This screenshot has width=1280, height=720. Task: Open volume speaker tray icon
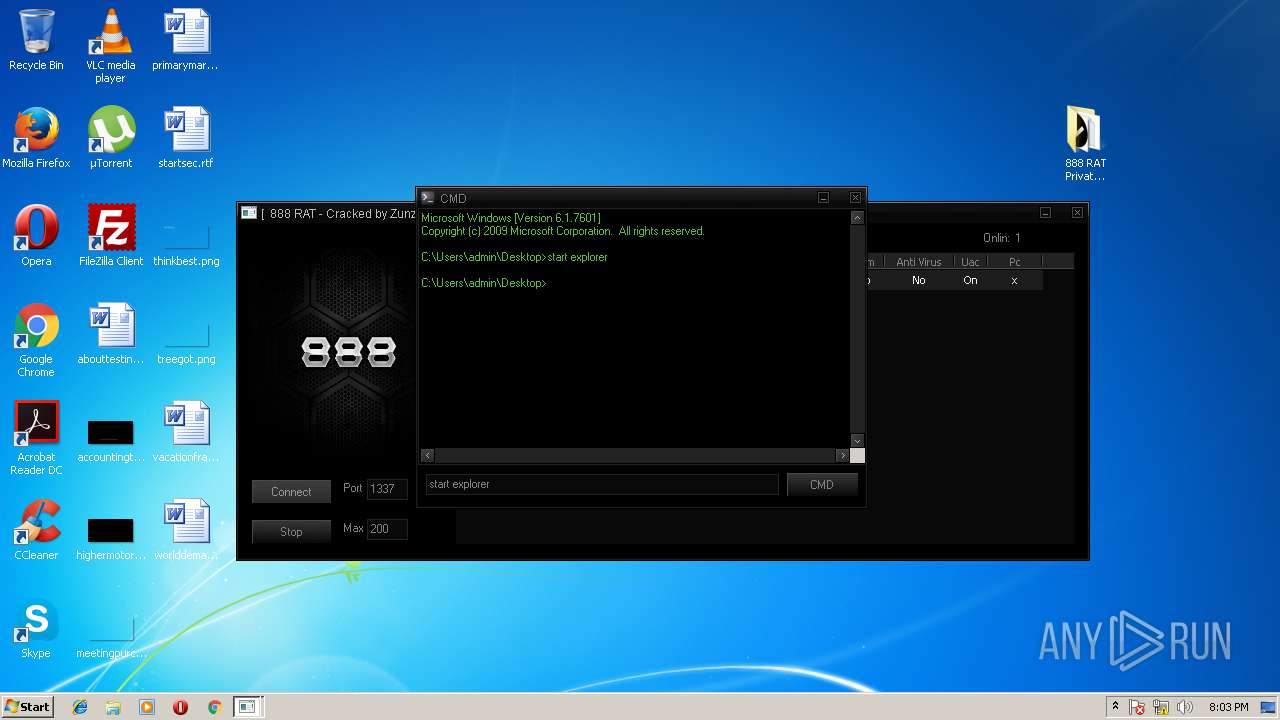[x=1185, y=707]
